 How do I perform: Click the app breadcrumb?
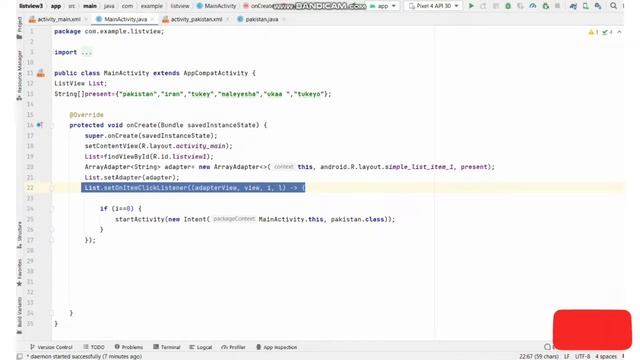56,6
